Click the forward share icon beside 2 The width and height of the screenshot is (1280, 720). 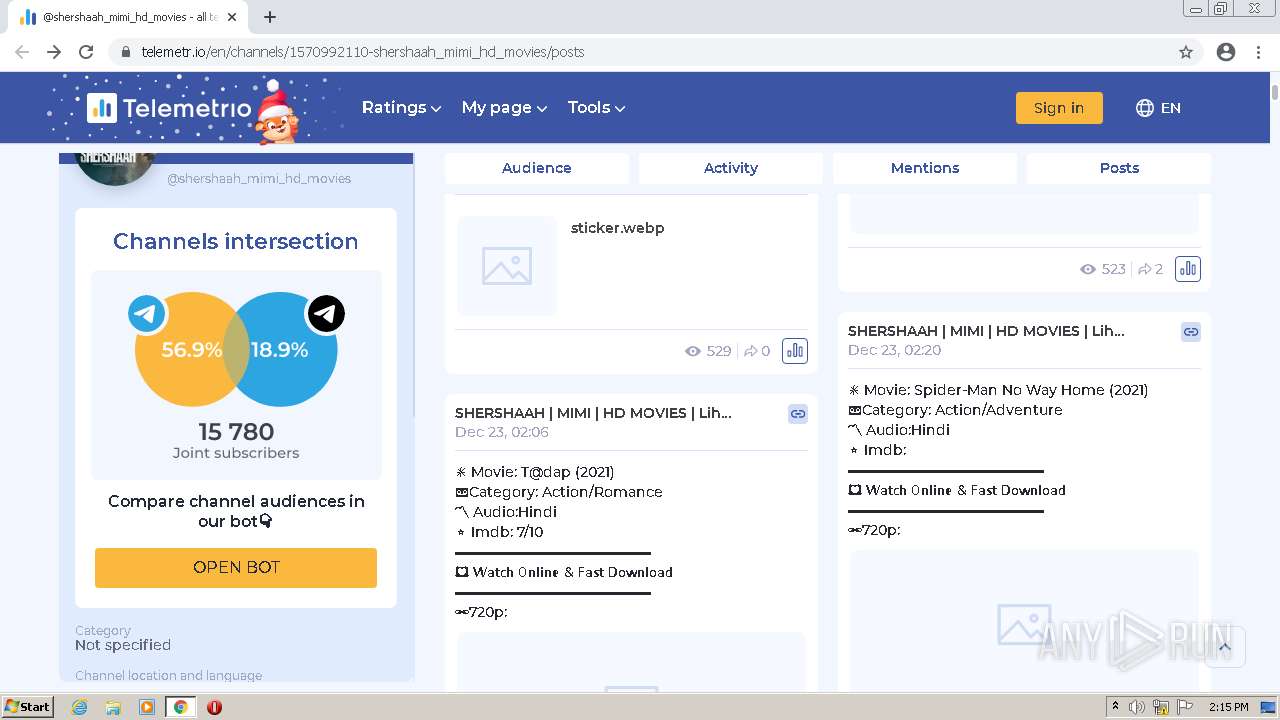pyautogui.click(x=1144, y=269)
